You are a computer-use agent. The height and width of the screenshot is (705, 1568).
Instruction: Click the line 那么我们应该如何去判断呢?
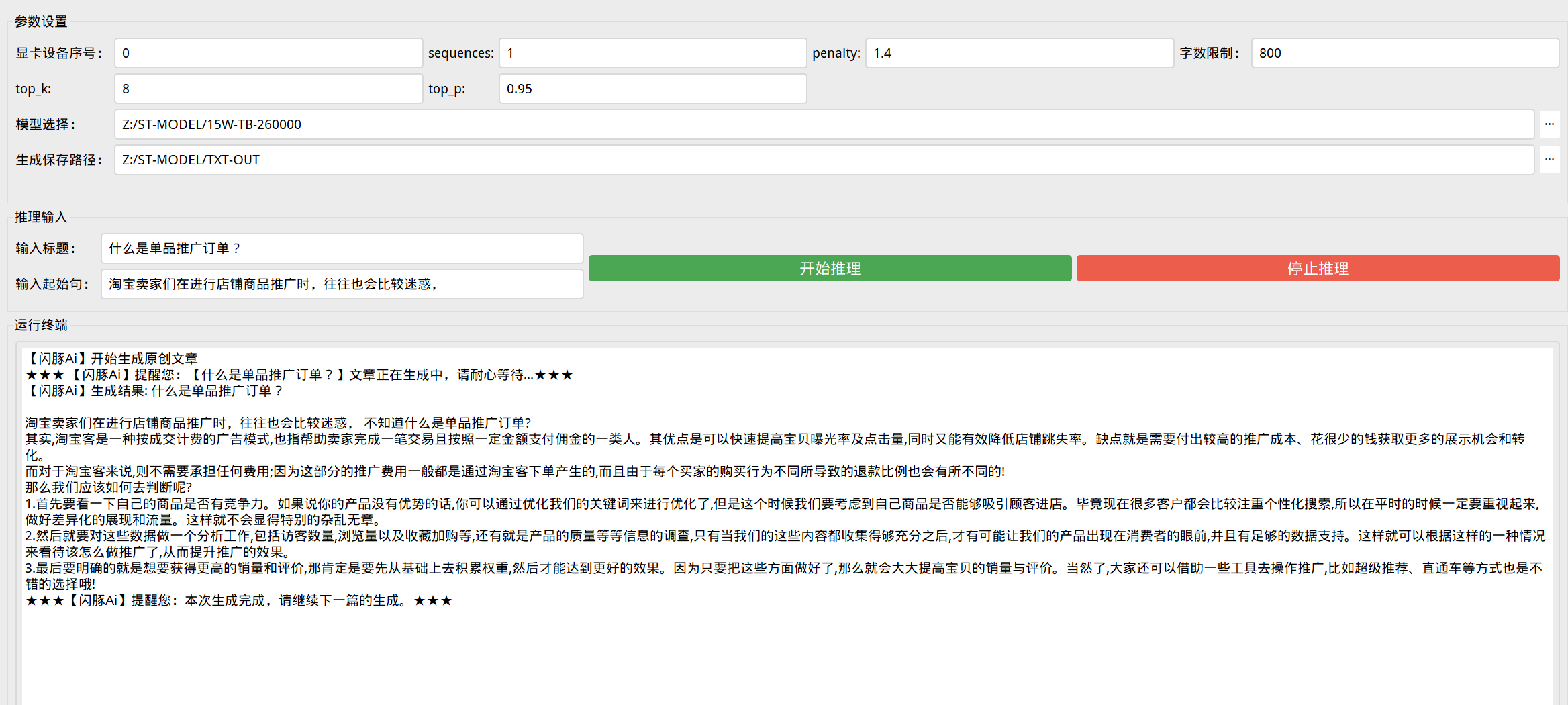tap(109, 487)
